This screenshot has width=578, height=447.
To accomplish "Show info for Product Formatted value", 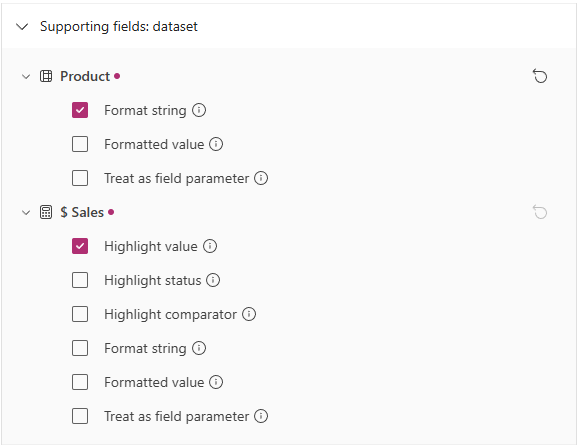I will coord(216,144).
